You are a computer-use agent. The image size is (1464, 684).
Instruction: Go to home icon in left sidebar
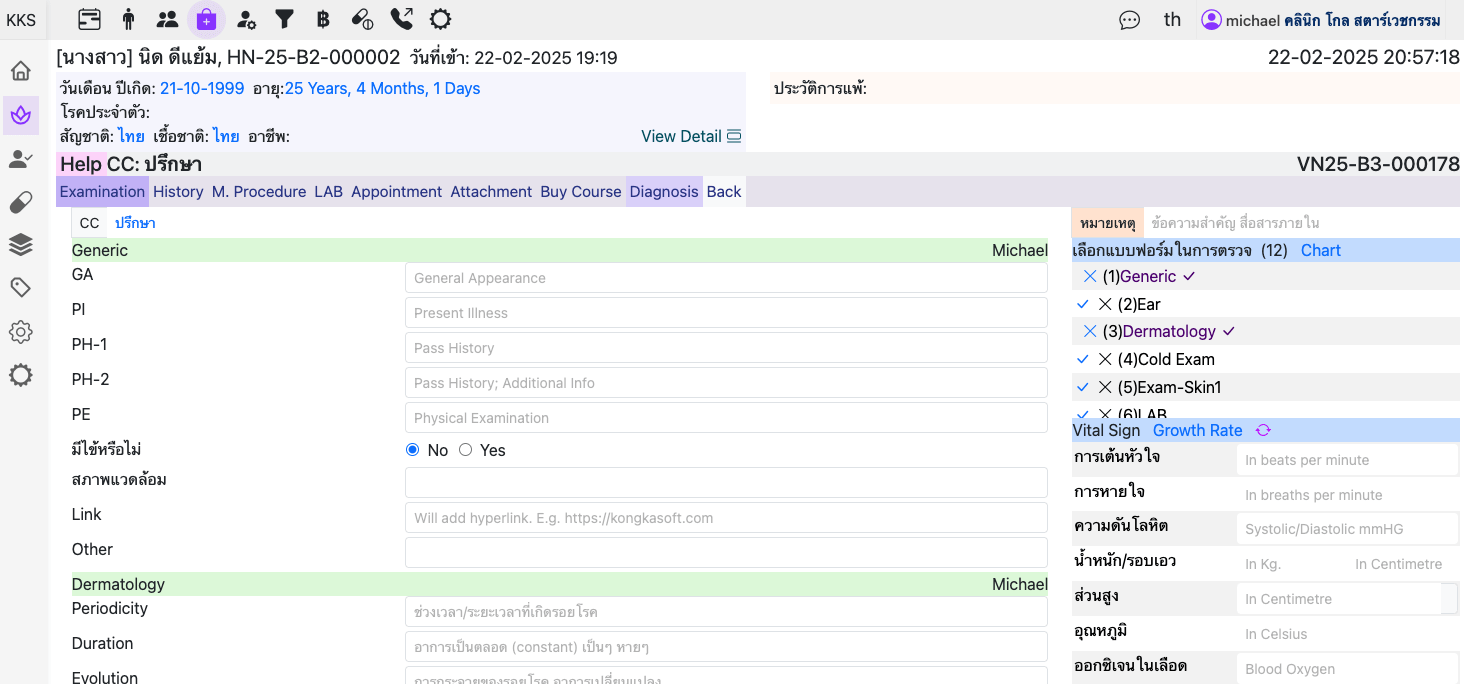point(21,71)
